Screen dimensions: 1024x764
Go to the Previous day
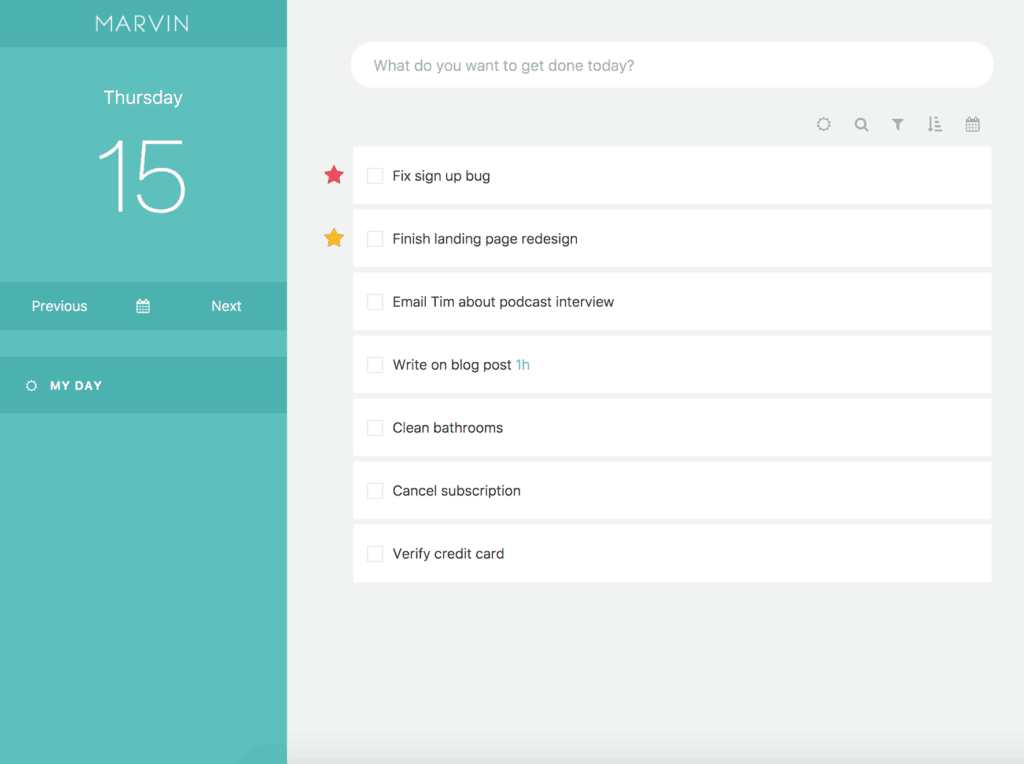[x=59, y=306]
